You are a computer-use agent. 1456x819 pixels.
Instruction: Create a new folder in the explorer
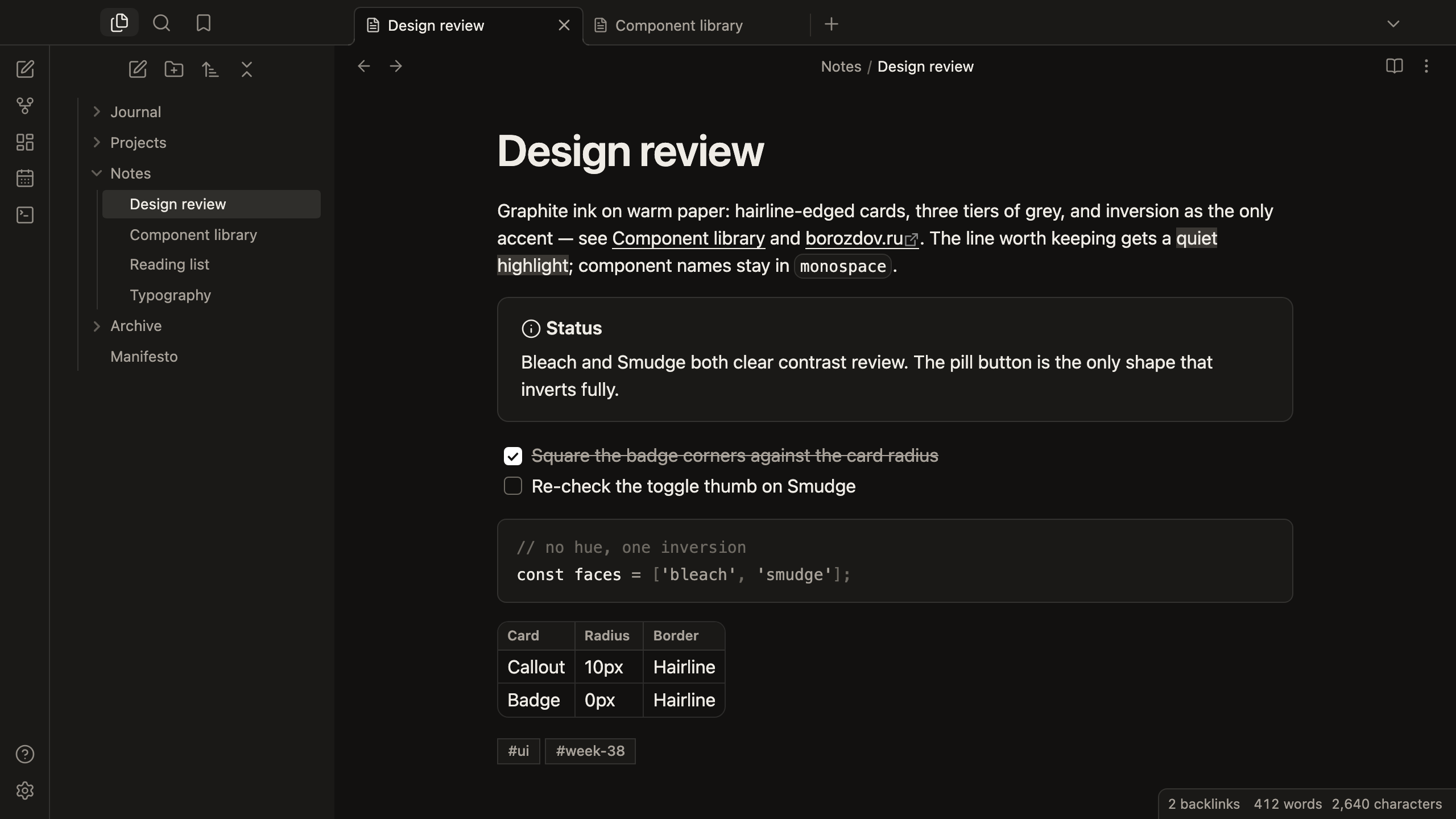(x=174, y=69)
